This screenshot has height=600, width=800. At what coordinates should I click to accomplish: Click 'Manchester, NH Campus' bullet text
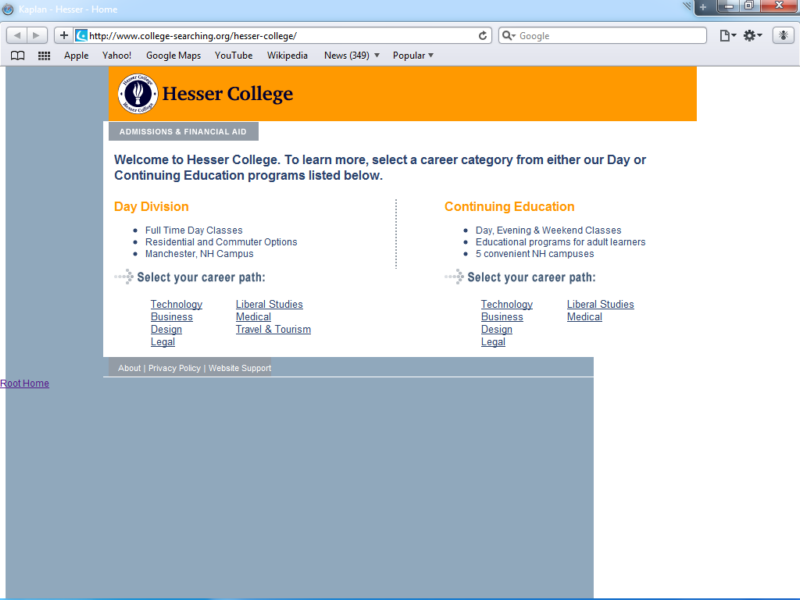click(199, 254)
